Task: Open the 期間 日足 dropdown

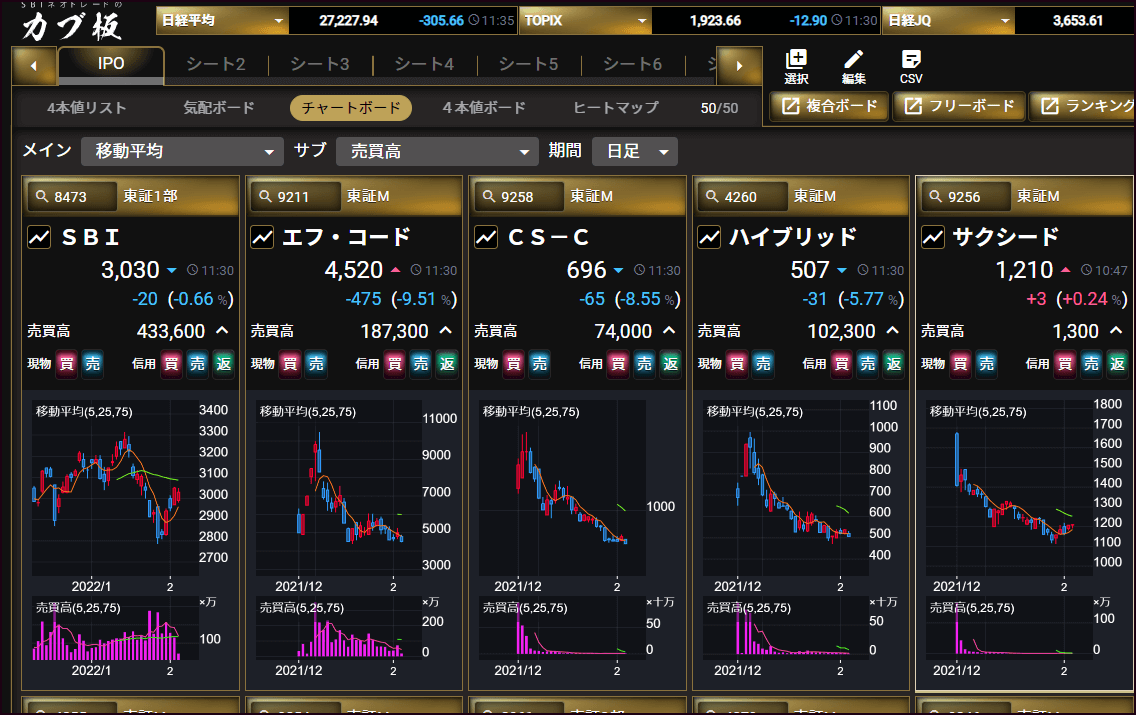Action: (x=635, y=151)
